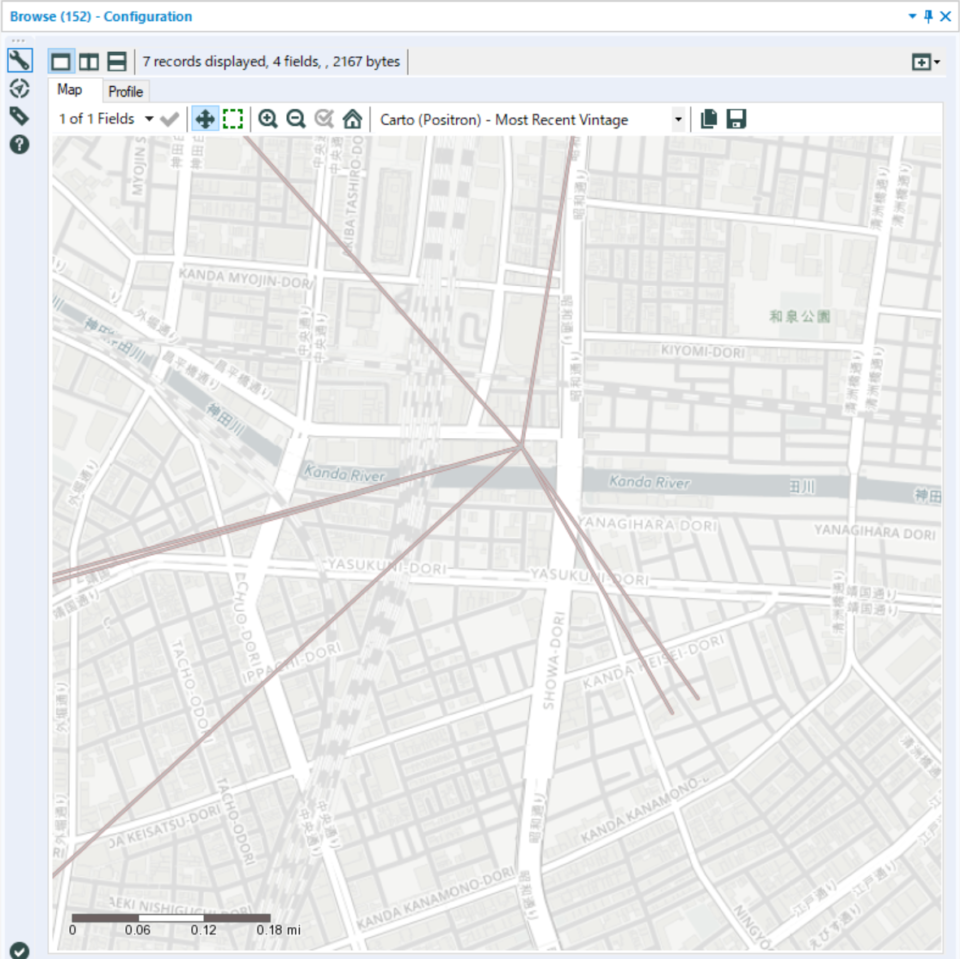Open the Annotation tag icon
This screenshot has width=960, height=959.
tap(19, 116)
